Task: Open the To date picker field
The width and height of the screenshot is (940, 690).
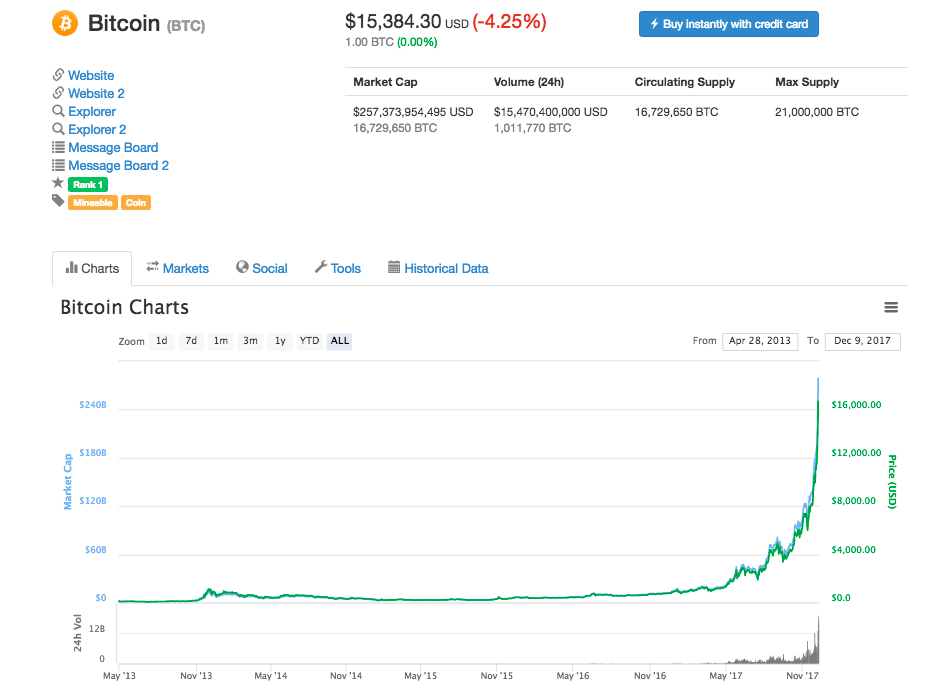Action: [862, 341]
